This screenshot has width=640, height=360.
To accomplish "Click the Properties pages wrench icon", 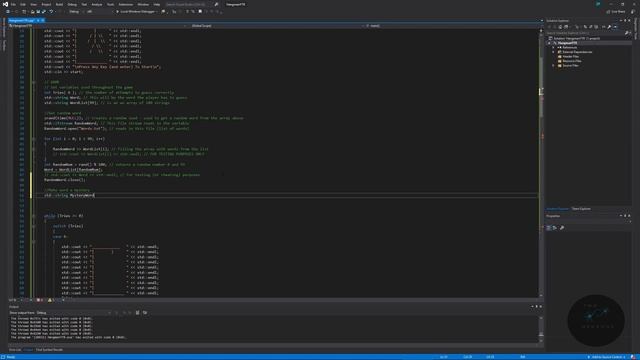I will 562,228.
